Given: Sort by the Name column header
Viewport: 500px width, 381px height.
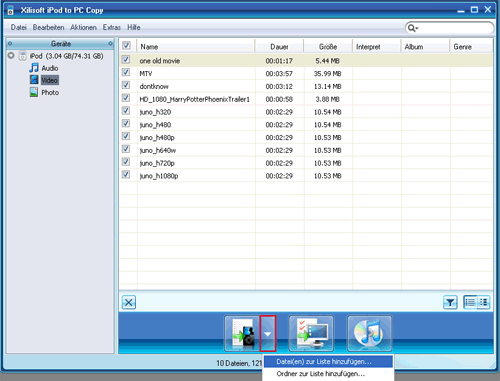Looking at the screenshot, I should pos(196,47).
